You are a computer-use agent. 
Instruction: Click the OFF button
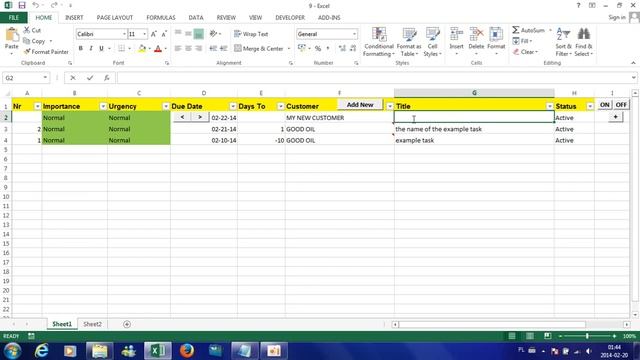click(621, 105)
